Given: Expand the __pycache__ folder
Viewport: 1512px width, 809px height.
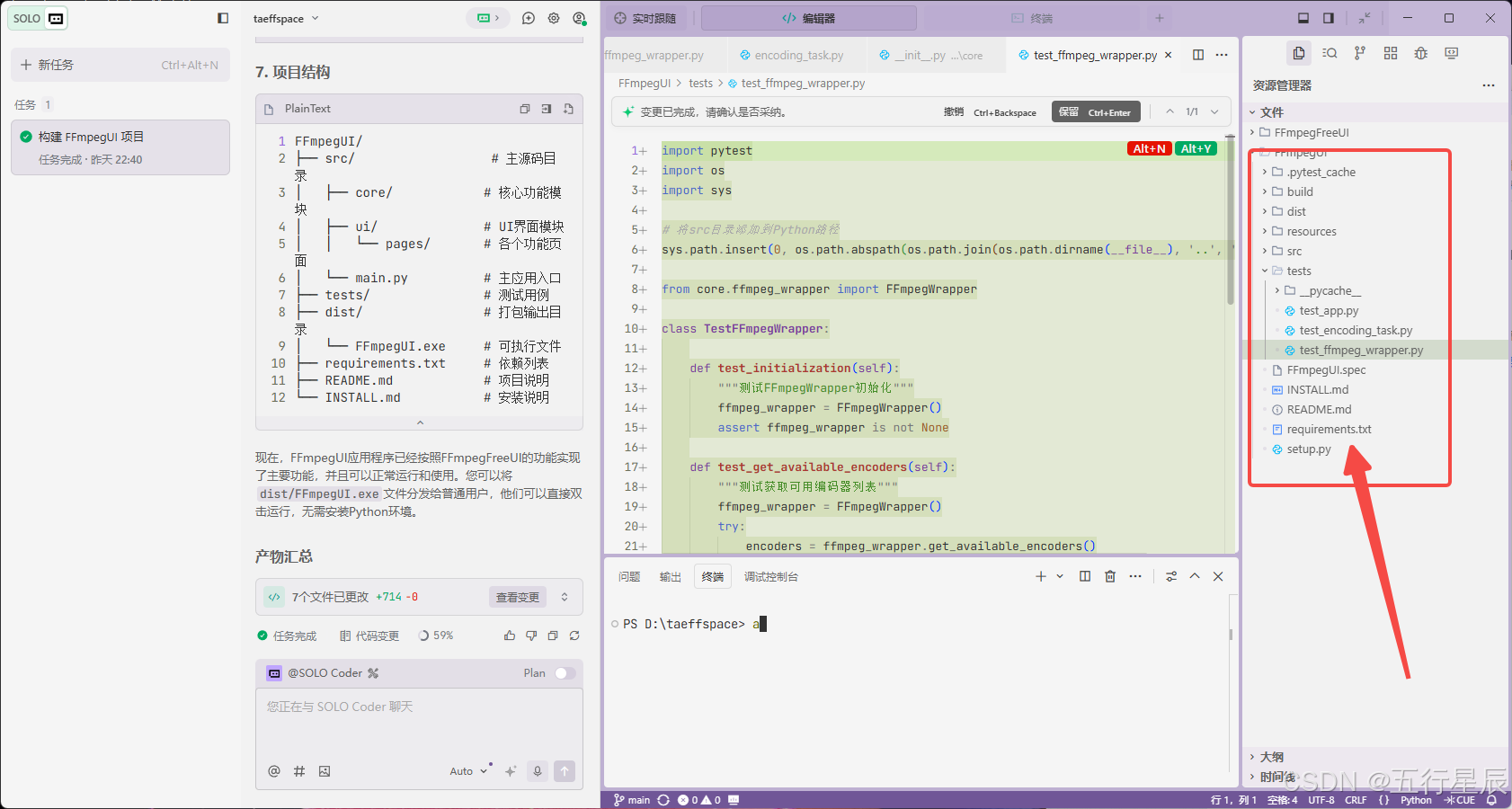Looking at the screenshot, I should [x=1277, y=290].
